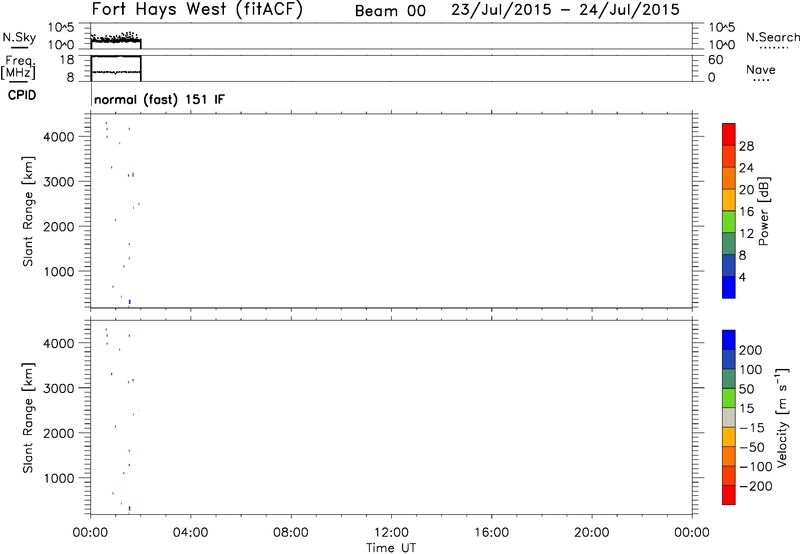Screen dimensions: 800x554
Task: Click the '-200' label on Velocity colorbar
Action: pos(756,486)
